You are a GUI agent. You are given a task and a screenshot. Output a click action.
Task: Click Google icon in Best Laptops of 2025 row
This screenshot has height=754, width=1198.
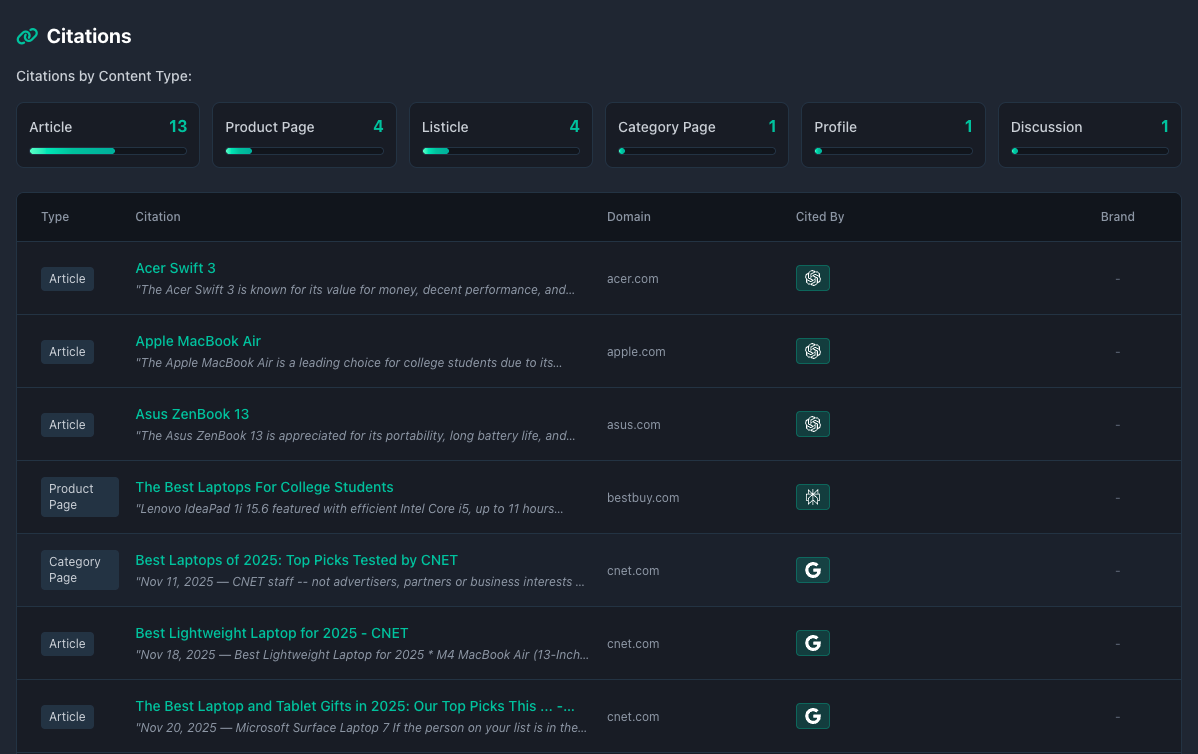point(812,570)
